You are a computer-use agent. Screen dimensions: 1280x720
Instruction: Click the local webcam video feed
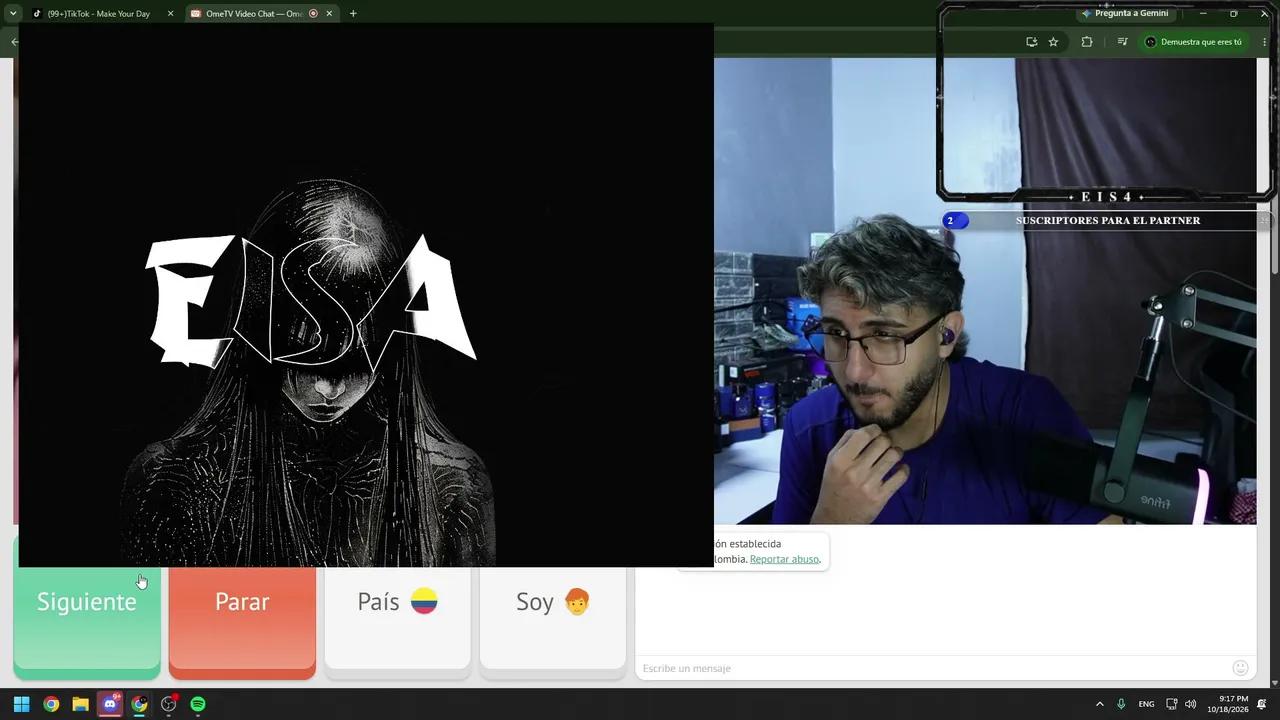click(x=985, y=291)
